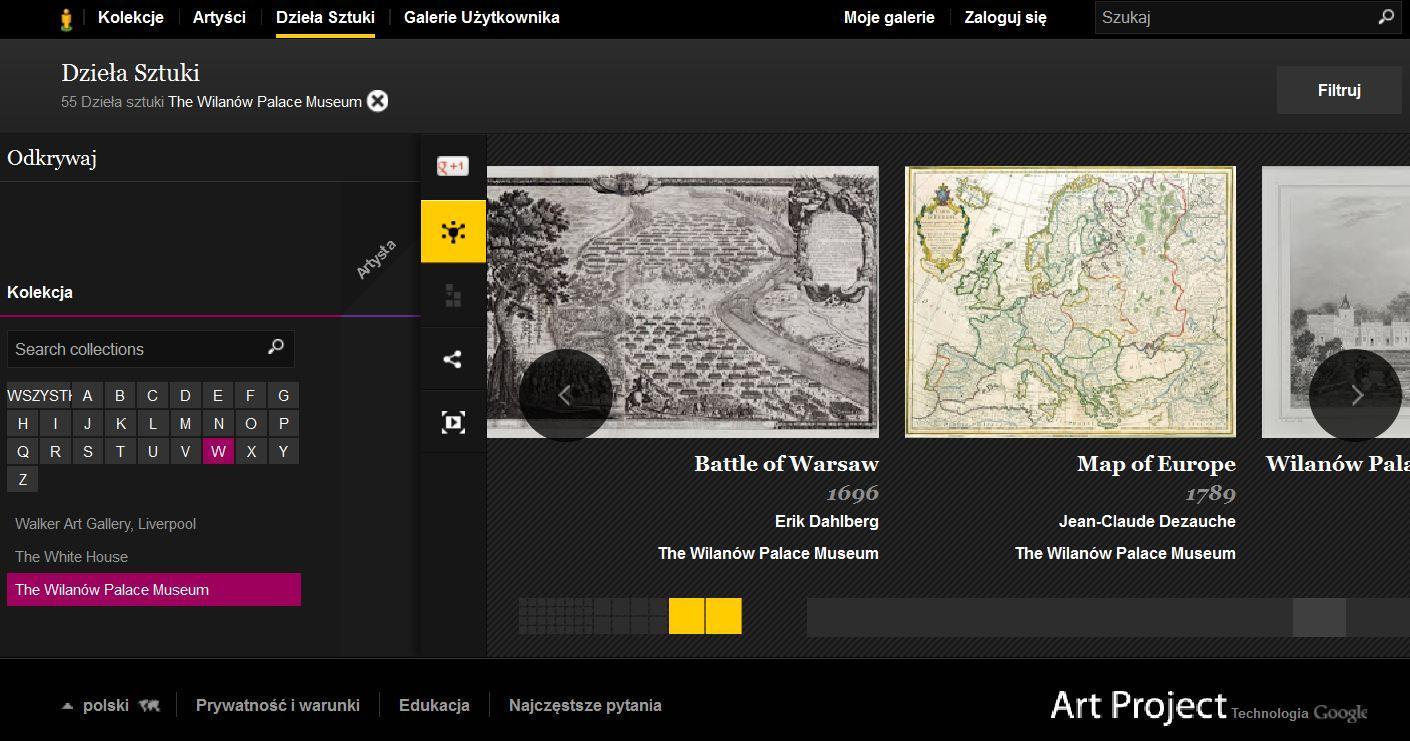Toggle the selected letter W filter
This screenshot has height=741, width=1410.
[218, 451]
